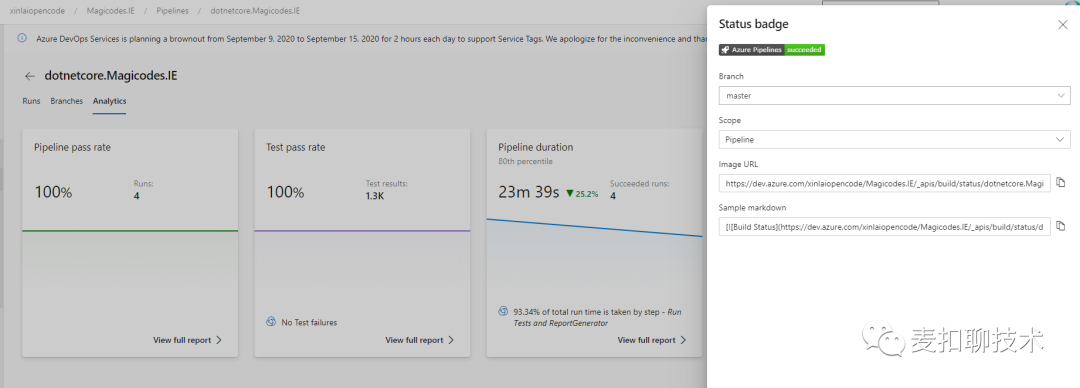Click the Azure Pipelines succeeded badge

tap(771, 50)
